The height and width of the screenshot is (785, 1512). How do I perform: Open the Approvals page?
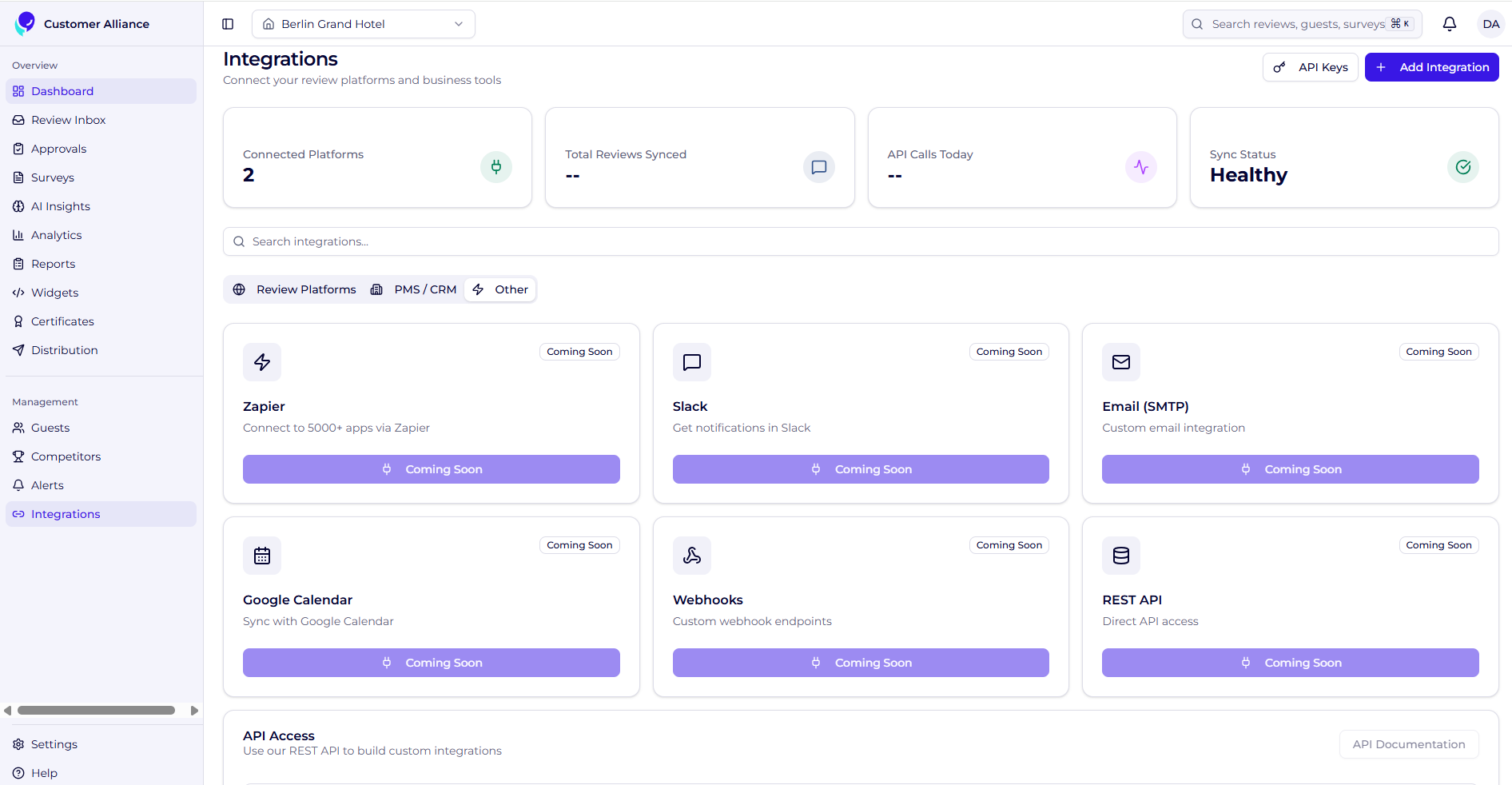[x=101, y=149]
